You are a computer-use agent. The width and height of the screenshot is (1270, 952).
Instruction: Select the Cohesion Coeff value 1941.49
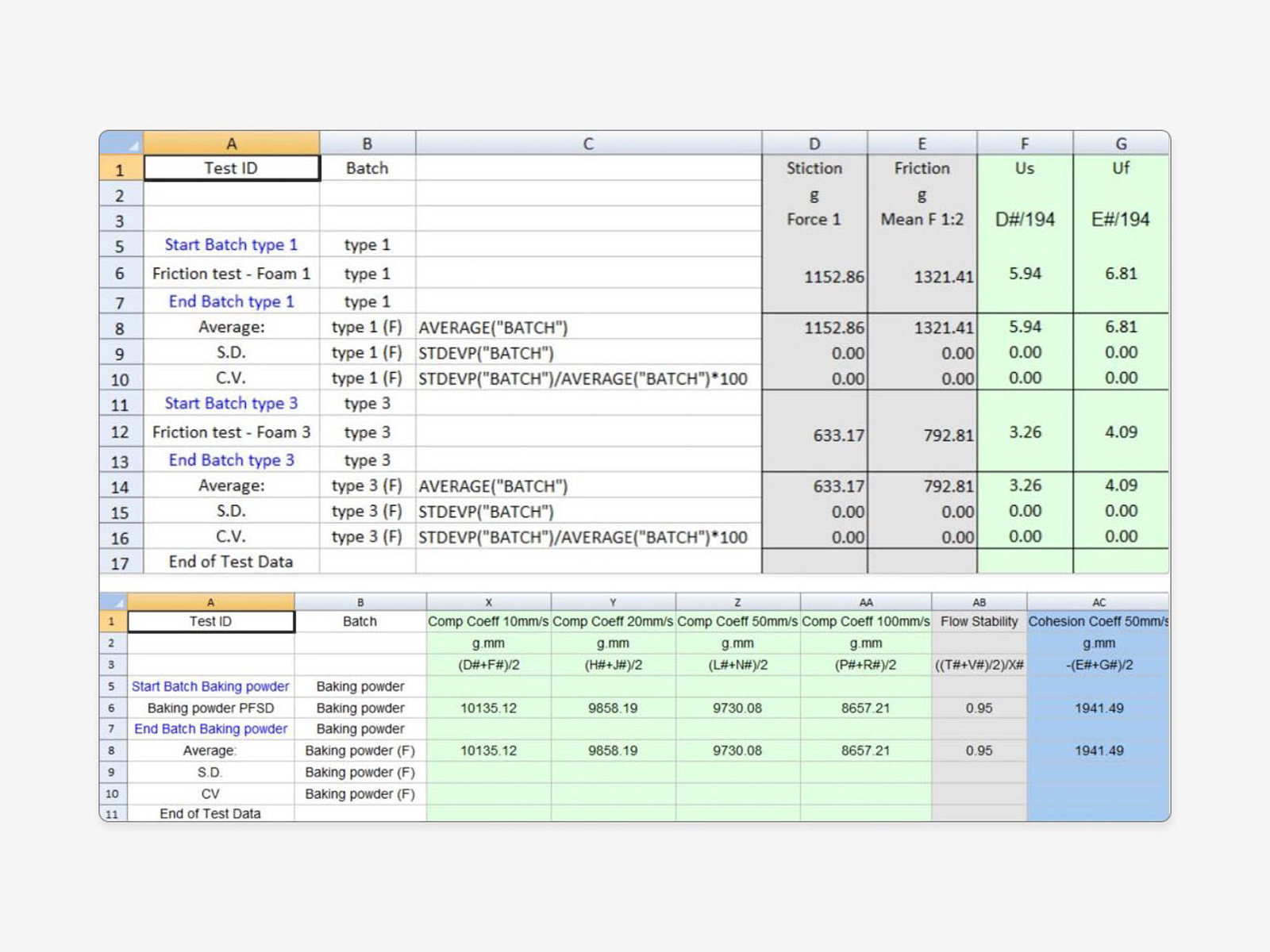click(1099, 708)
